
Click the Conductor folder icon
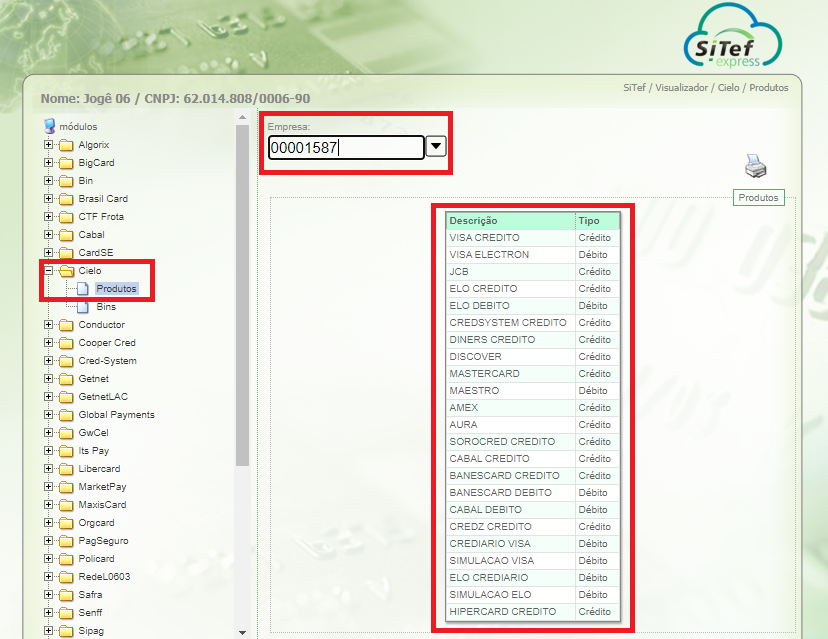[66, 325]
